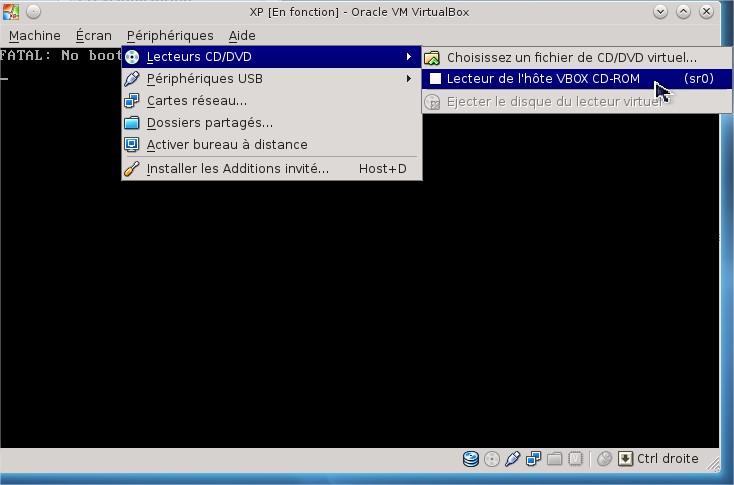Image resolution: width=734 pixels, height=485 pixels.
Task: Click the network cards icon beside Cartes réseau
Action: 132,101
